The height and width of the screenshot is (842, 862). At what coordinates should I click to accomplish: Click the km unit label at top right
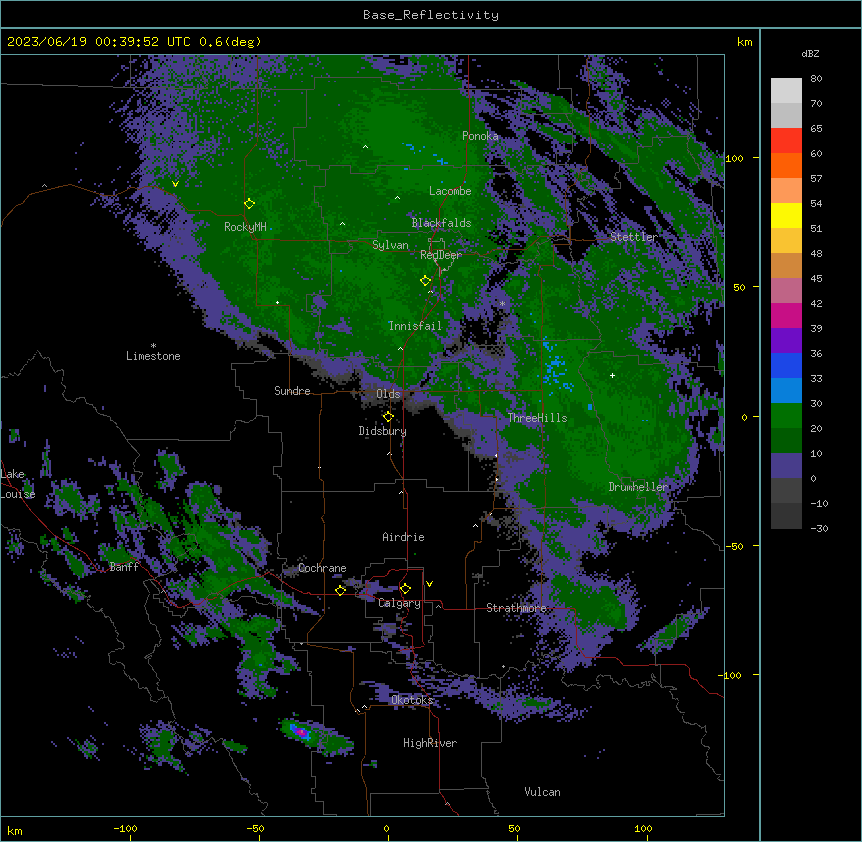(x=745, y=42)
